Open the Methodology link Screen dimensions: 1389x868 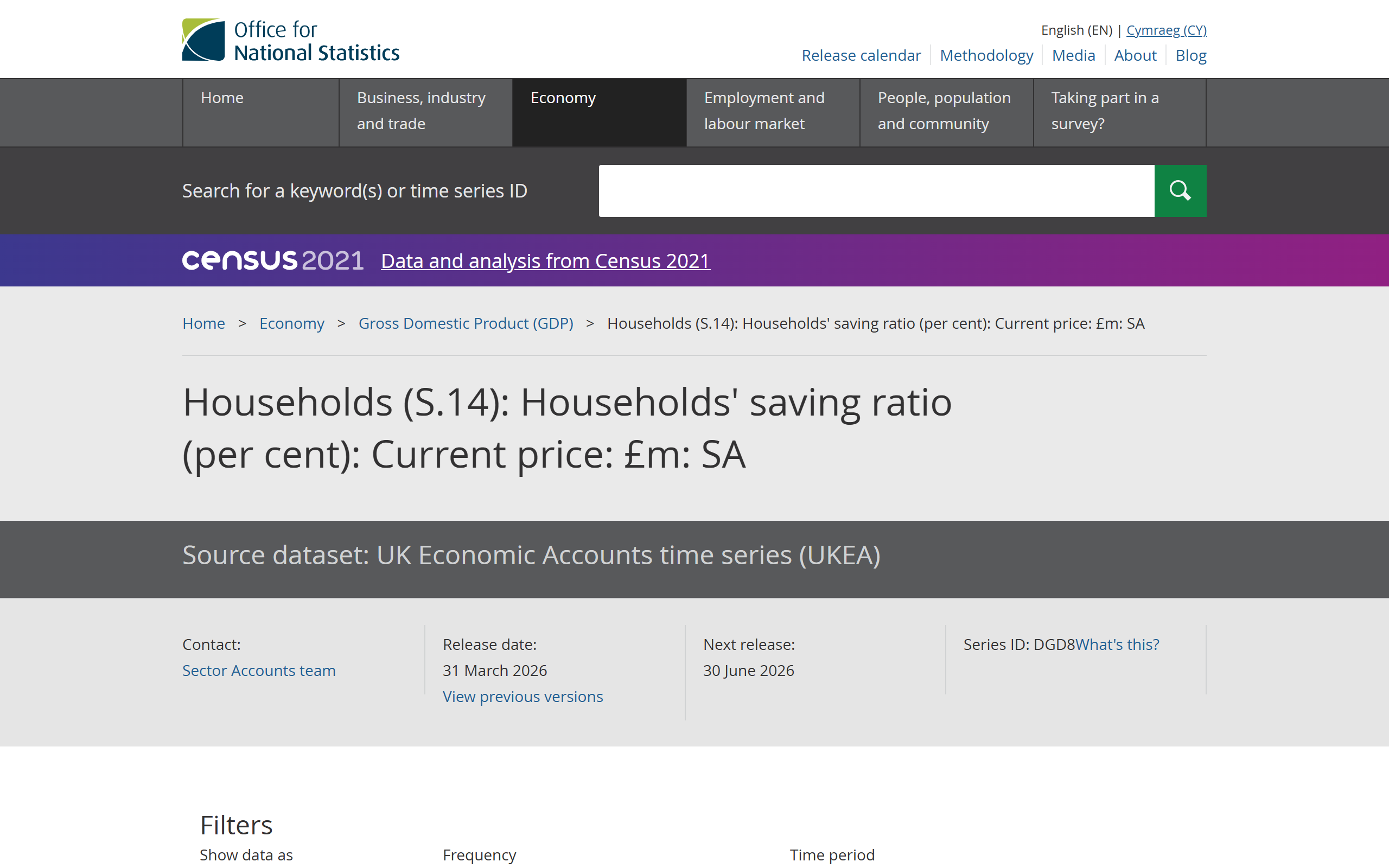[x=986, y=55]
